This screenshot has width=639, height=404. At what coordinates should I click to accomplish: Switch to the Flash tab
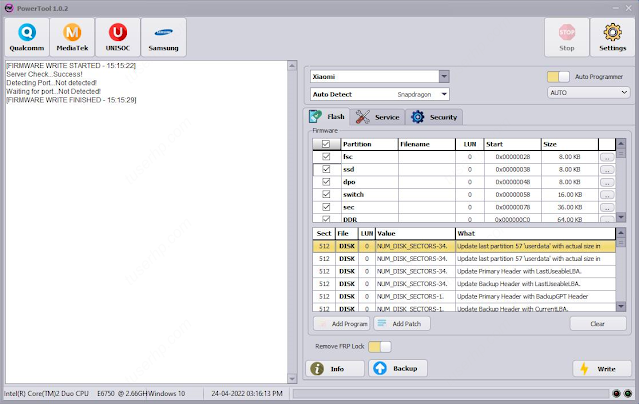(326, 117)
